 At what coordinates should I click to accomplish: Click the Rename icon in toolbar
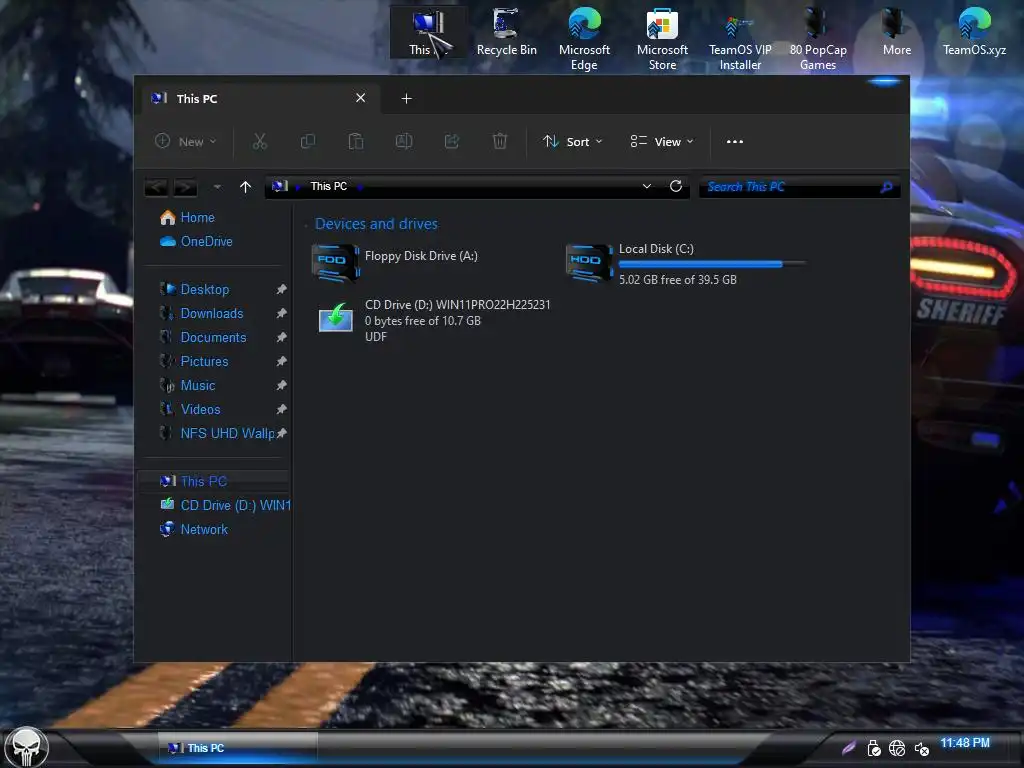(x=404, y=141)
